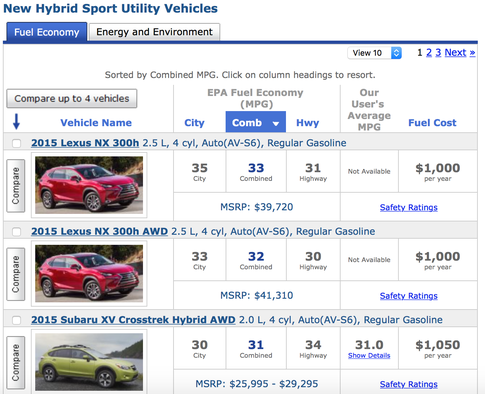Open the green Subaru Crosstrek photo

pyautogui.click(x=89, y=362)
